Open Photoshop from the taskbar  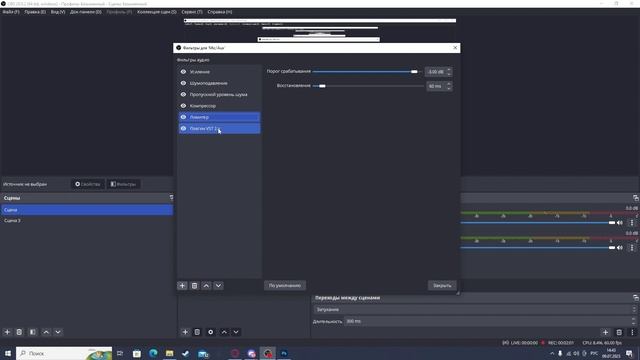click(x=284, y=353)
